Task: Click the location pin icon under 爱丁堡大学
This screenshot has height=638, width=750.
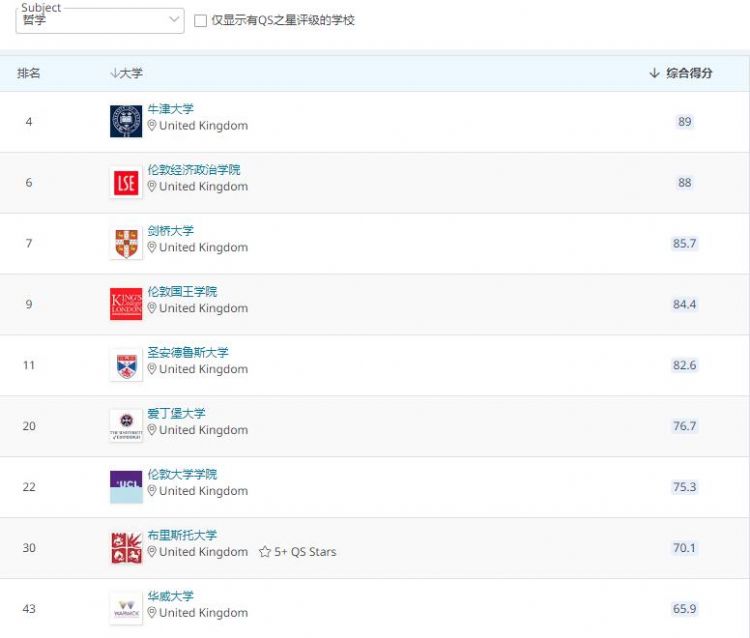Action: (x=152, y=429)
